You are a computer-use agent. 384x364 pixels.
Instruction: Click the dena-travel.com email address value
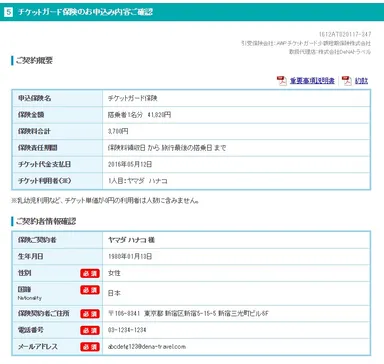pyautogui.click(x=147, y=347)
